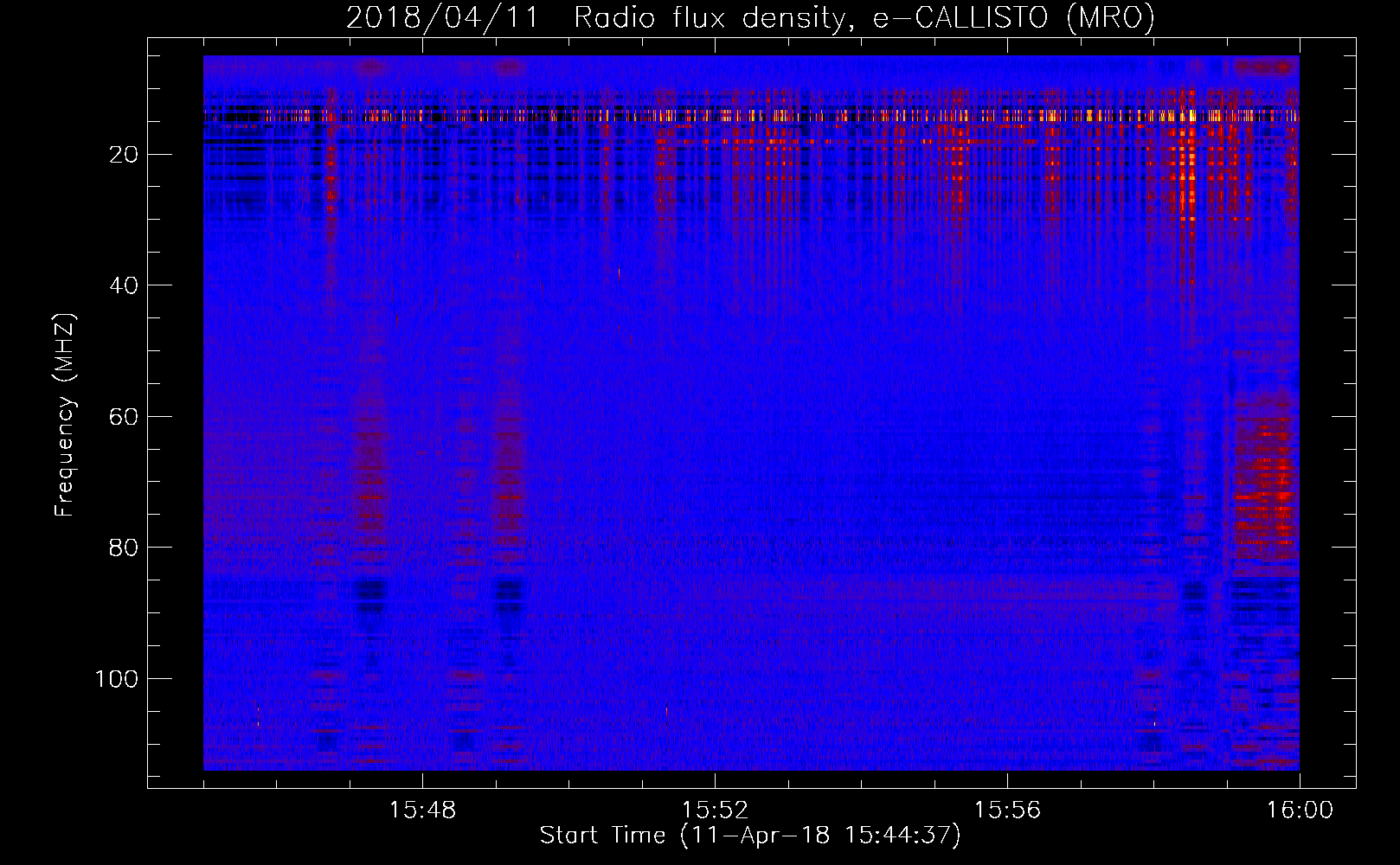Click the 16:00 time tick label
Viewport: 1400px width, 865px height.
(x=1299, y=811)
